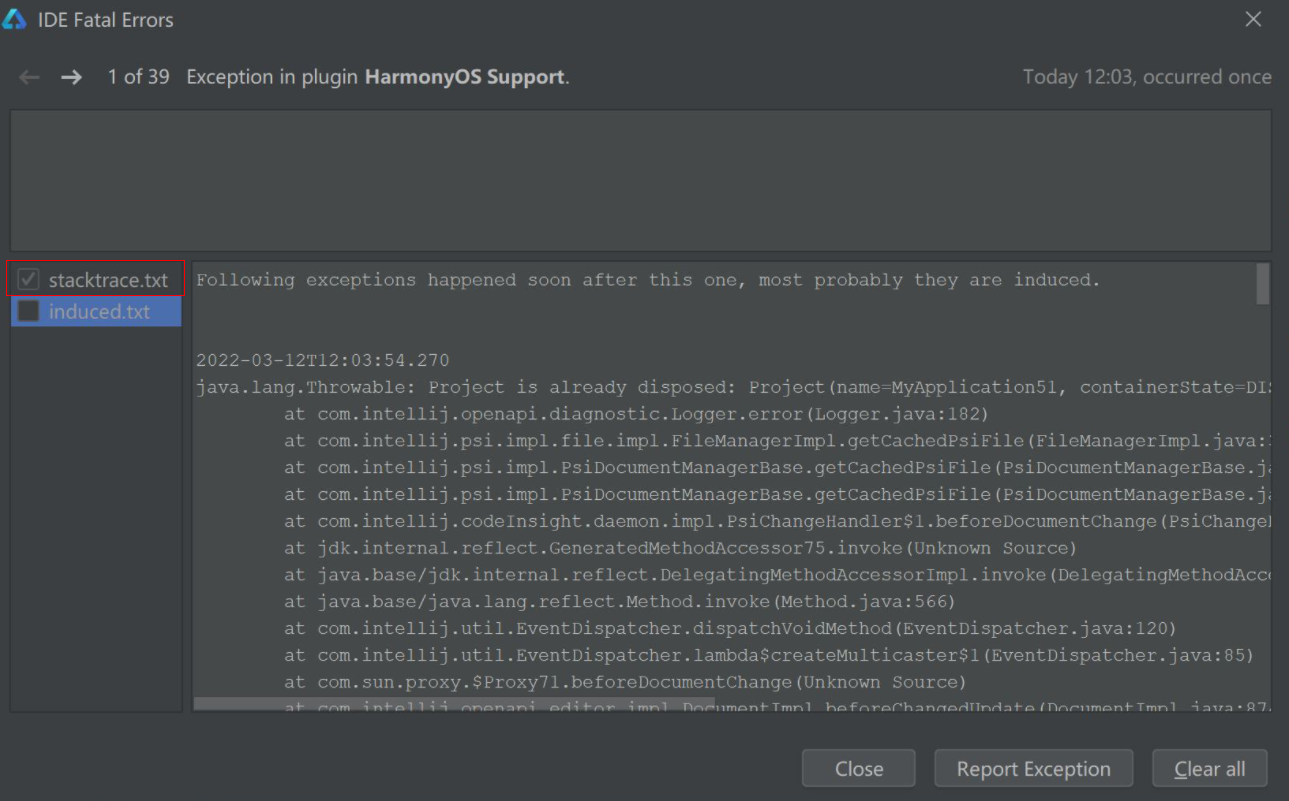This screenshot has height=801, width=1289.
Task: Click the stack trace horizontal scrollbar thumb
Action: [x=454, y=704]
